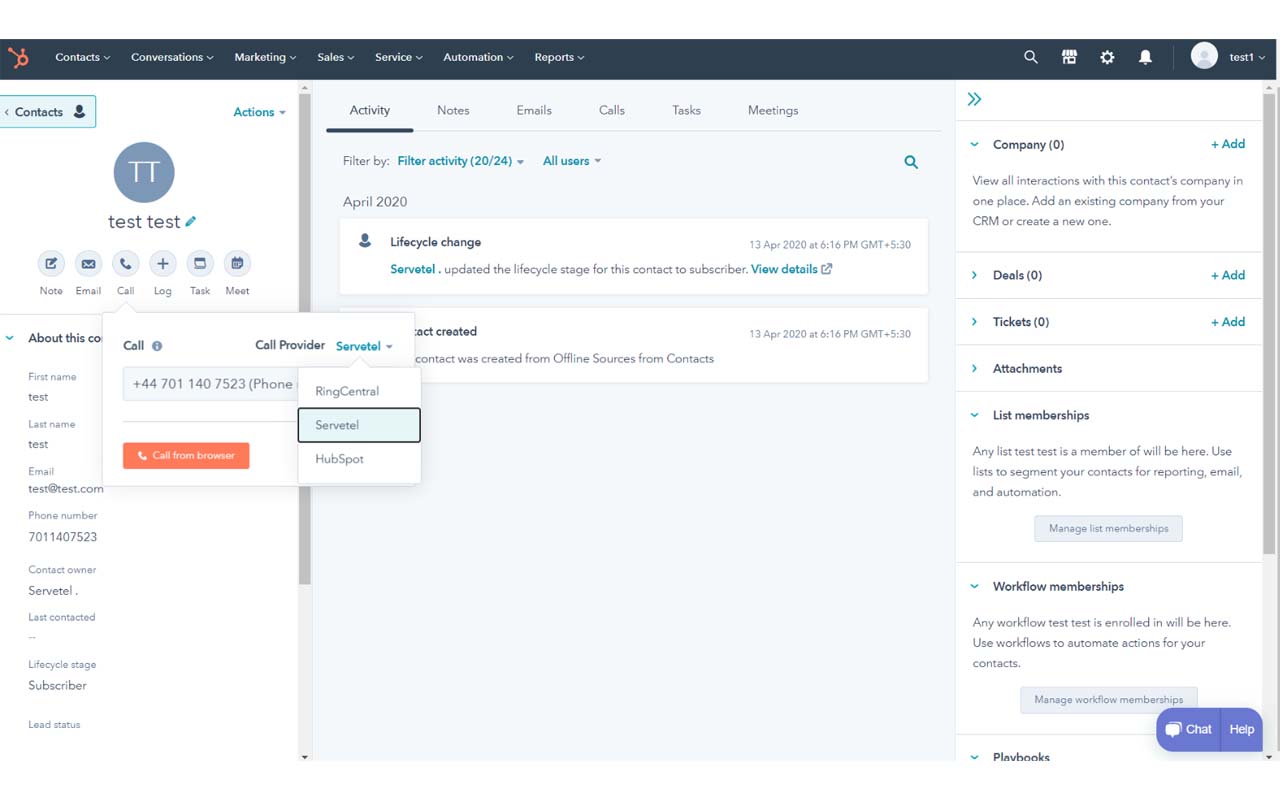Click the Log plus icon
Screen dimensions: 1280x800
pos(162,264)
